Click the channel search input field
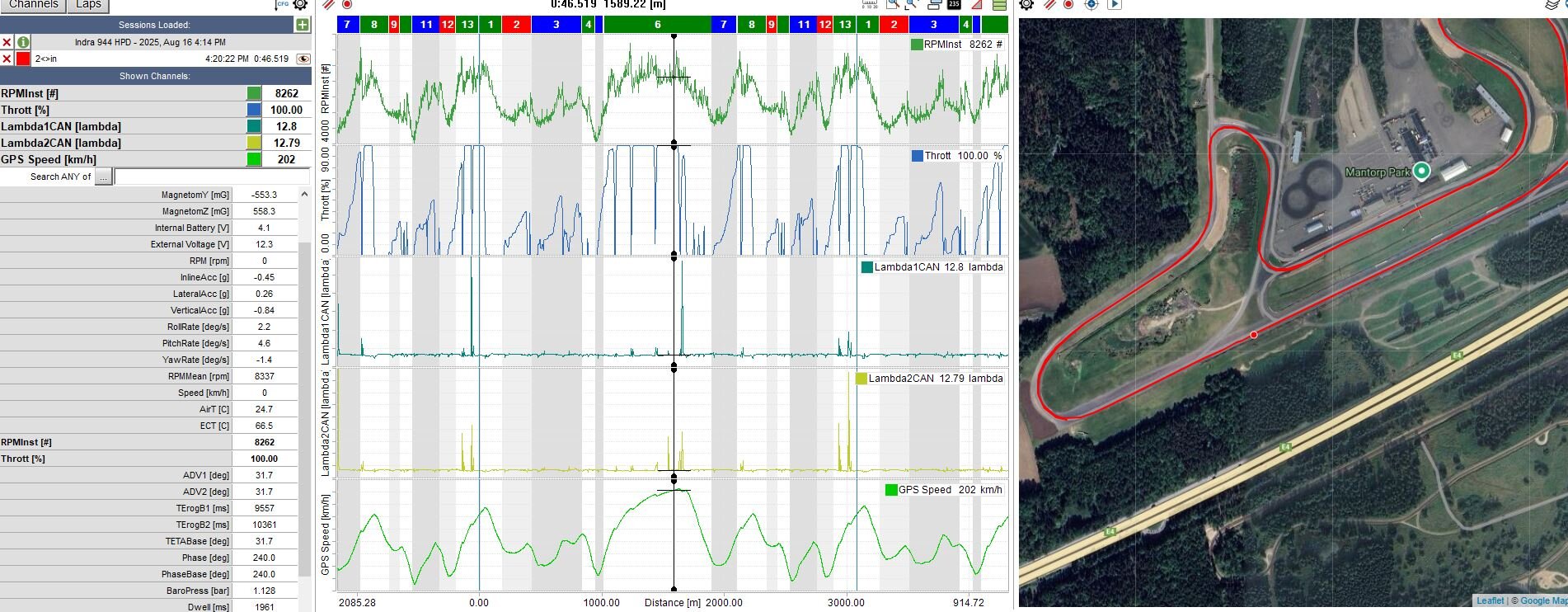This screenshot has height=612, width=1568. 211,177
